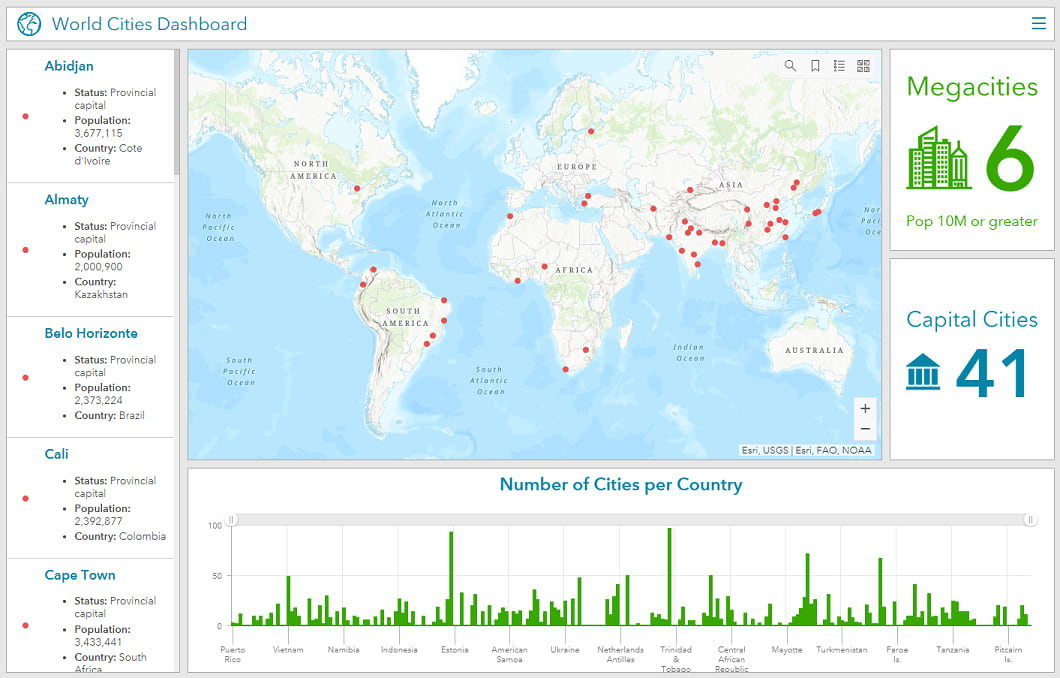The width and height of the screenshot is (1060, 678).
Task: Click the Megacities buildings icon
Action: pos(939,158)
